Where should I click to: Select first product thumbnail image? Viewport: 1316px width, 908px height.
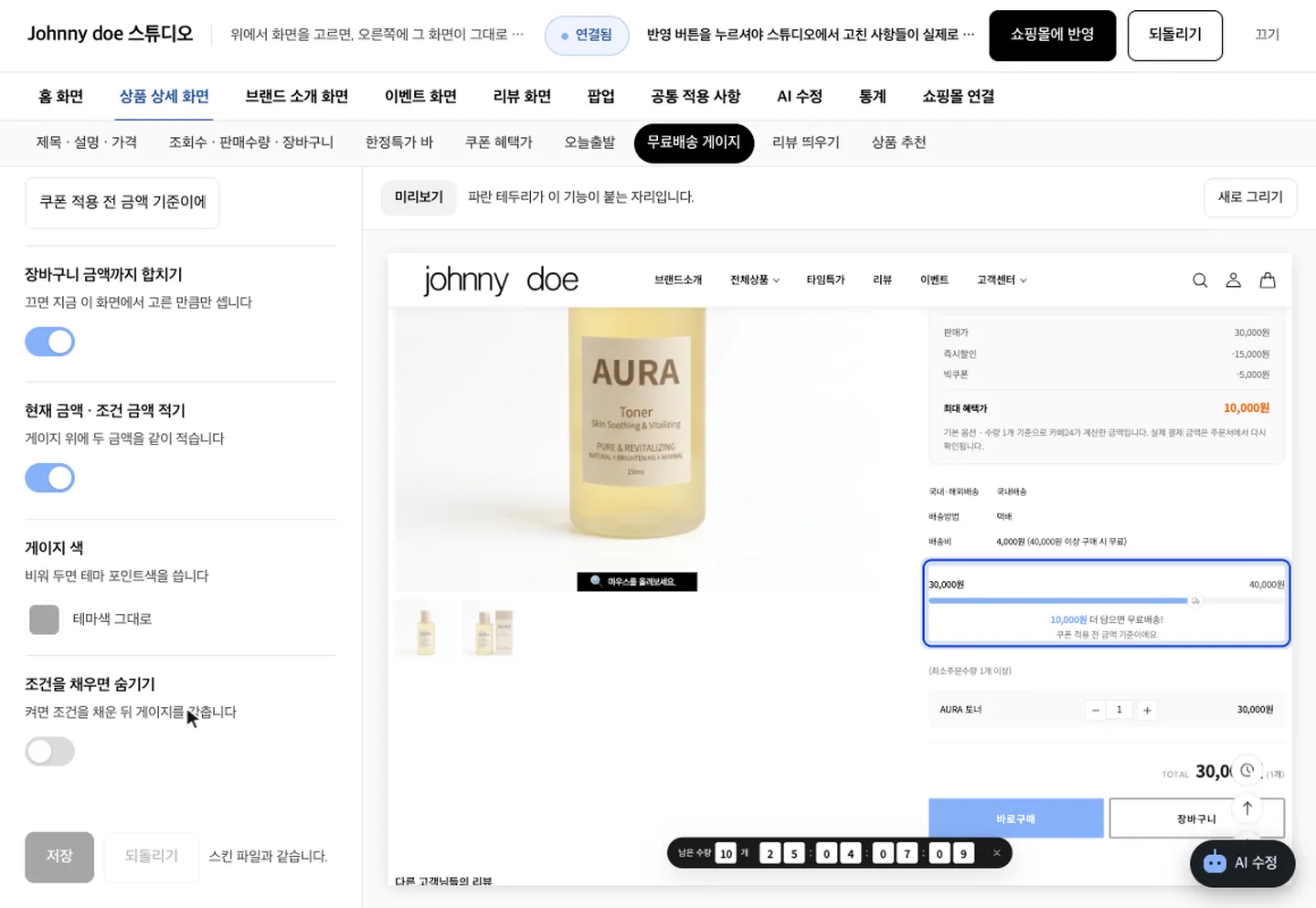[425, 628]
